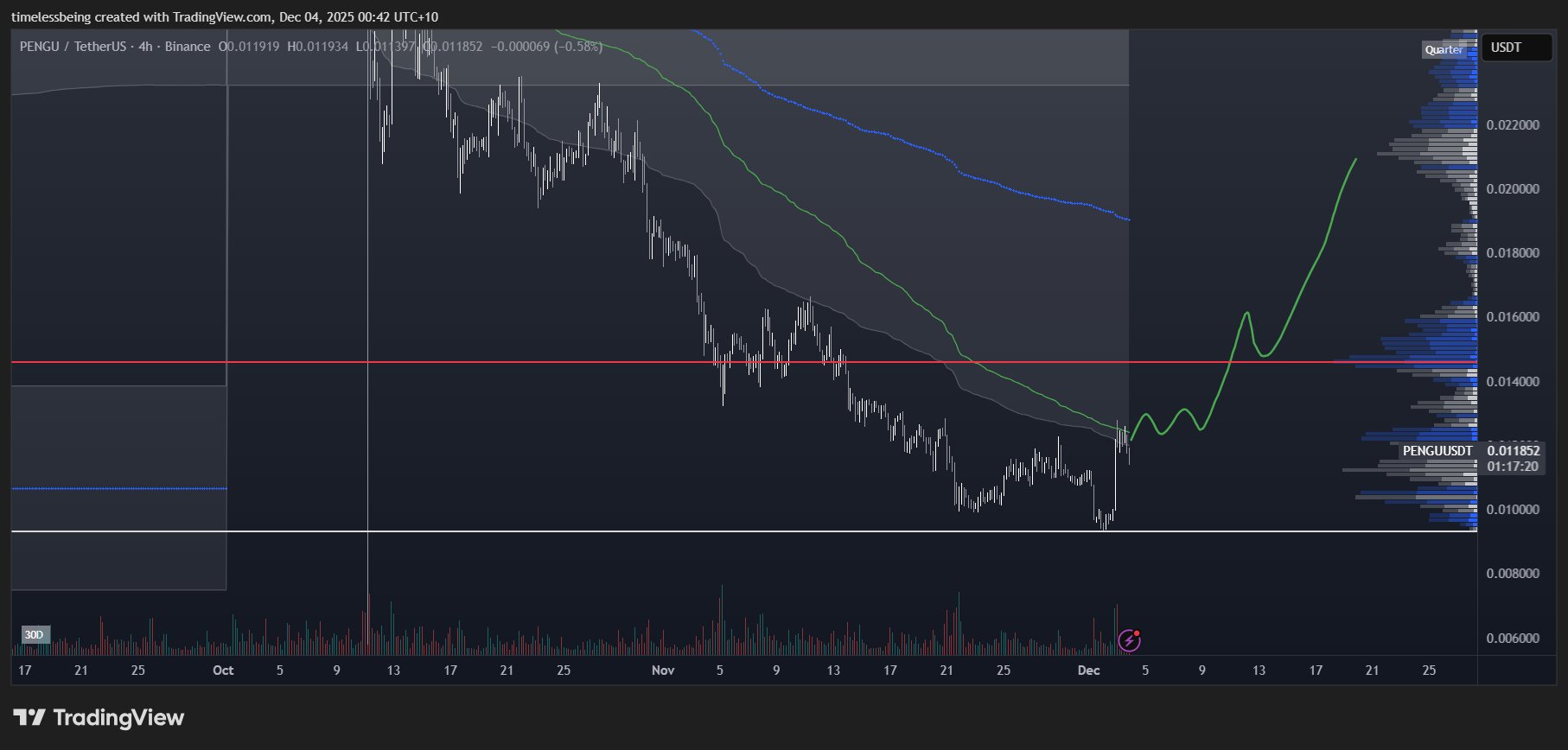Click the TradingView logo at bottom left

click(x=99, y=718)
